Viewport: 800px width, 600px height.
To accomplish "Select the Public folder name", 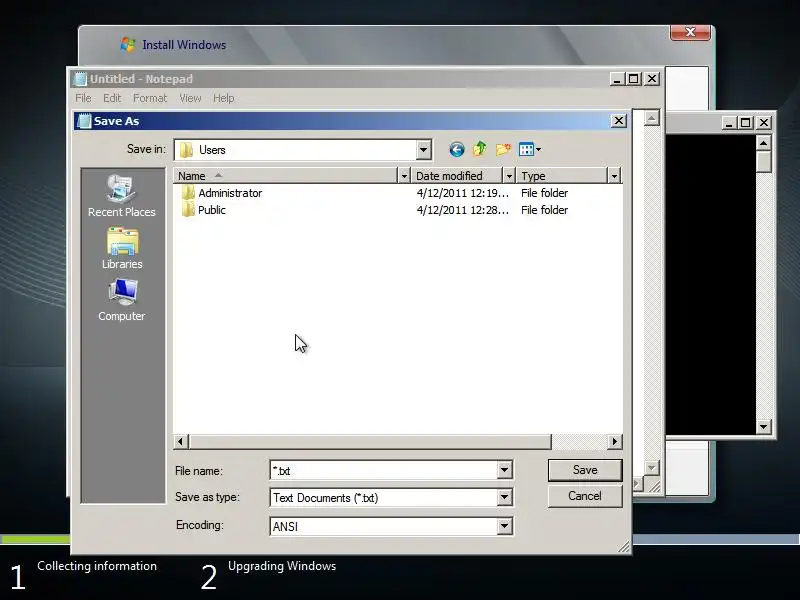I will tap(212, 210).
